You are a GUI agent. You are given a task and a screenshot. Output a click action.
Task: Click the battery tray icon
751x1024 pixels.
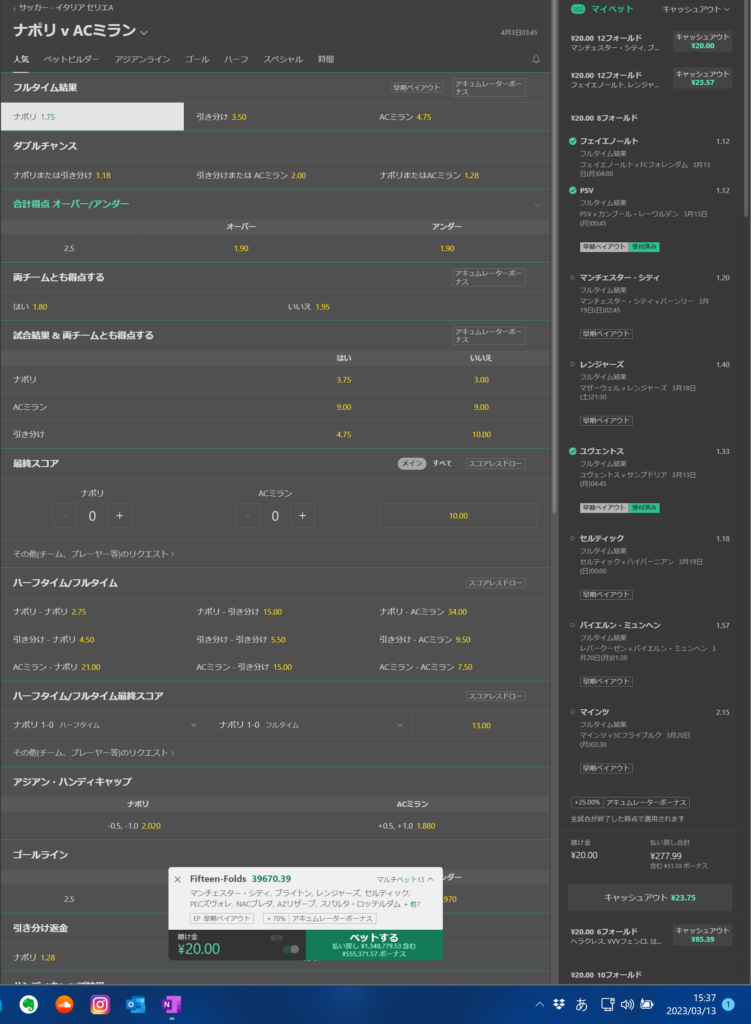coord(647,1004)
